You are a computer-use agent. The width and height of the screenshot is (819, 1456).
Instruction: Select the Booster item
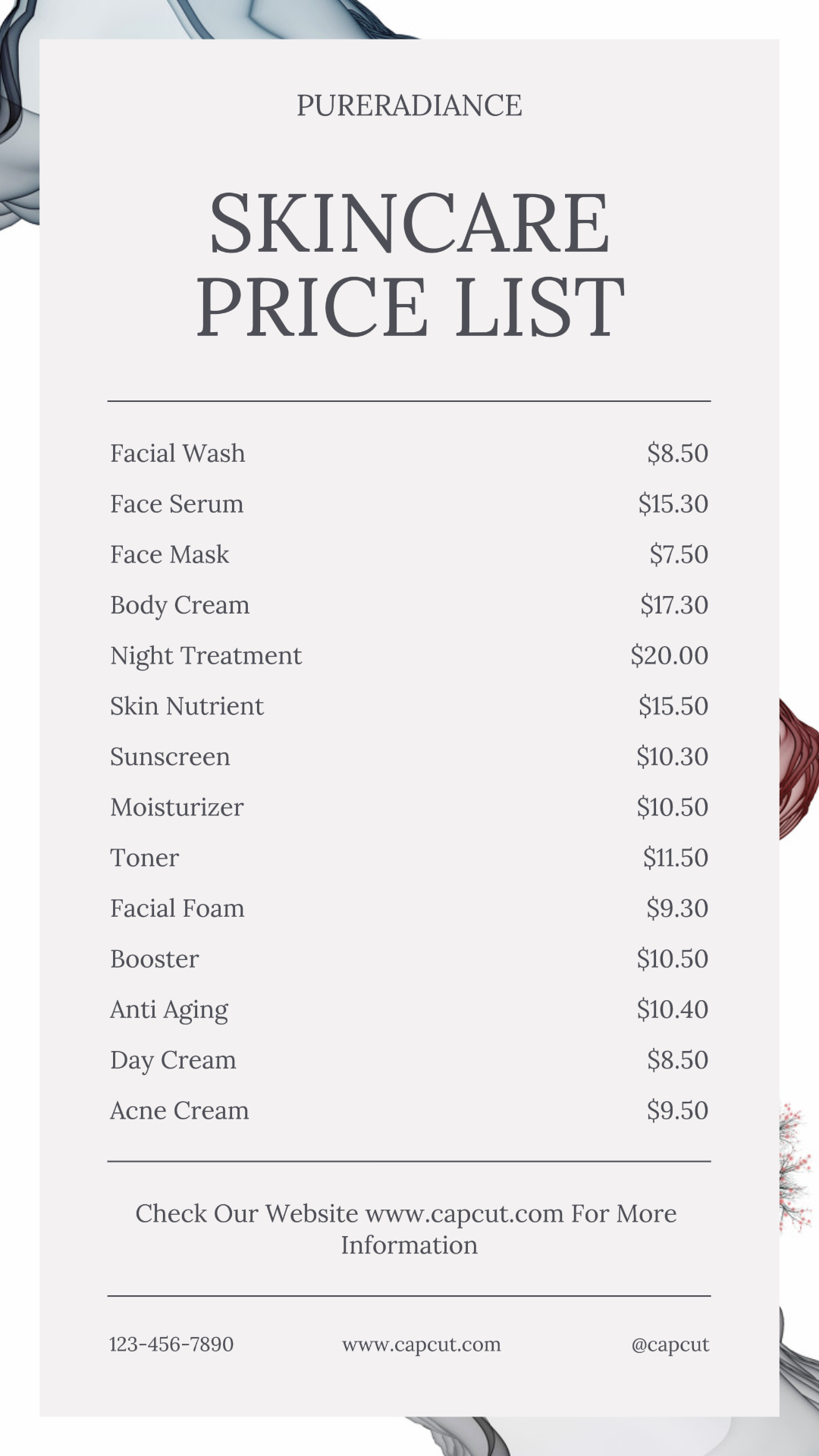click(x=154, y=959)
